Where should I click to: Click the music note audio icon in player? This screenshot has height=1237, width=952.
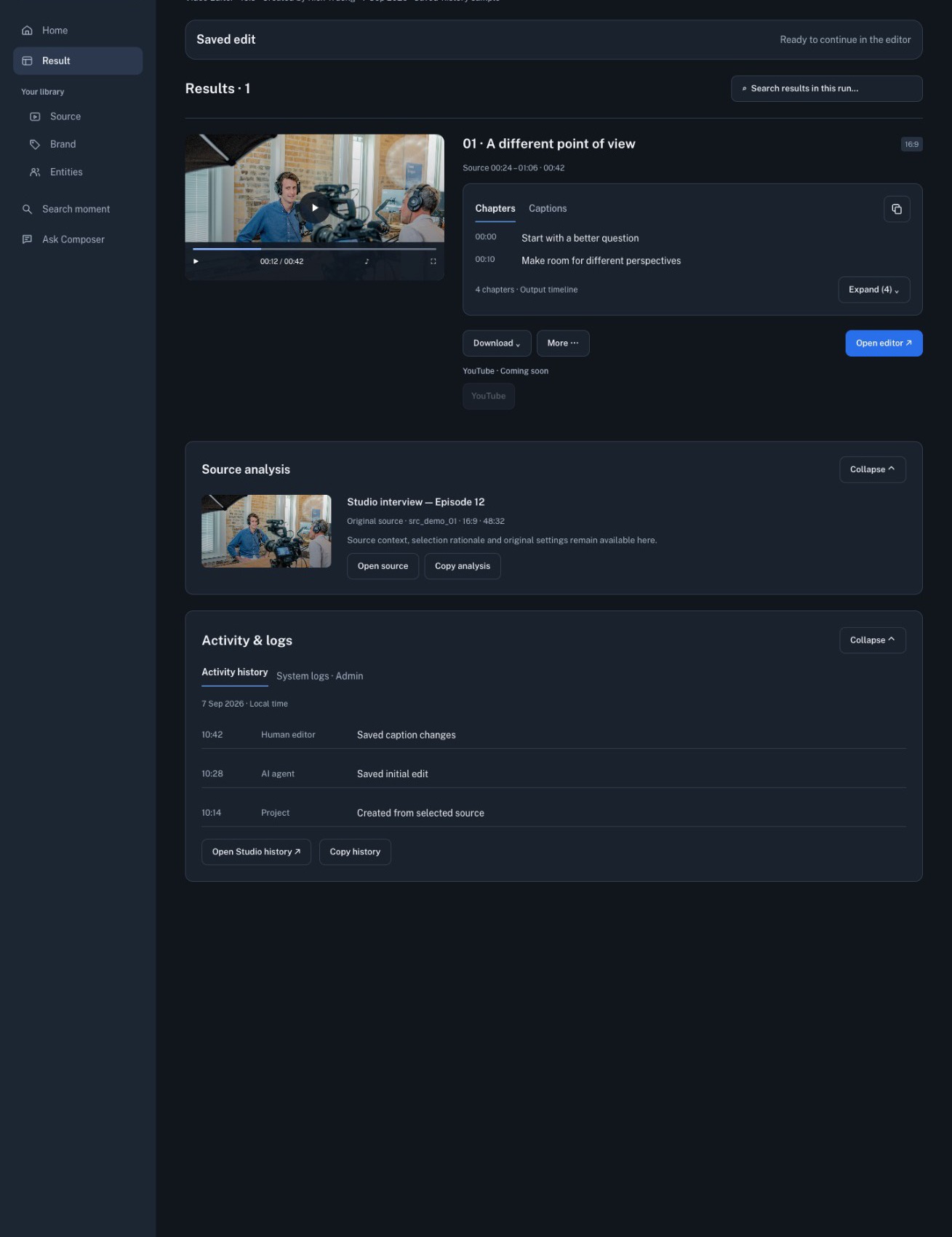tap(367, 261)
